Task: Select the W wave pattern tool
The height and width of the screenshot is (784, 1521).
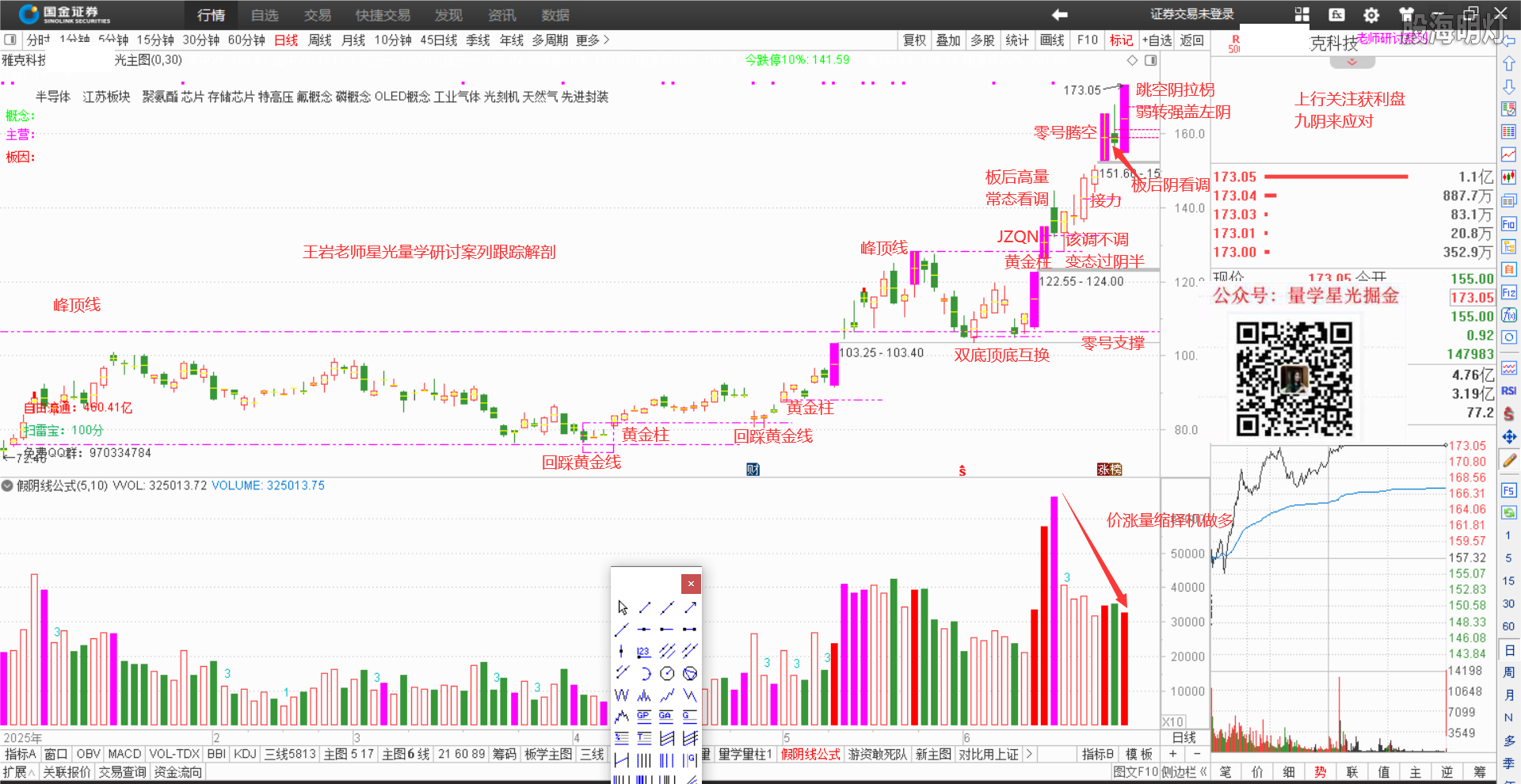Action: [x=622, y=695]
